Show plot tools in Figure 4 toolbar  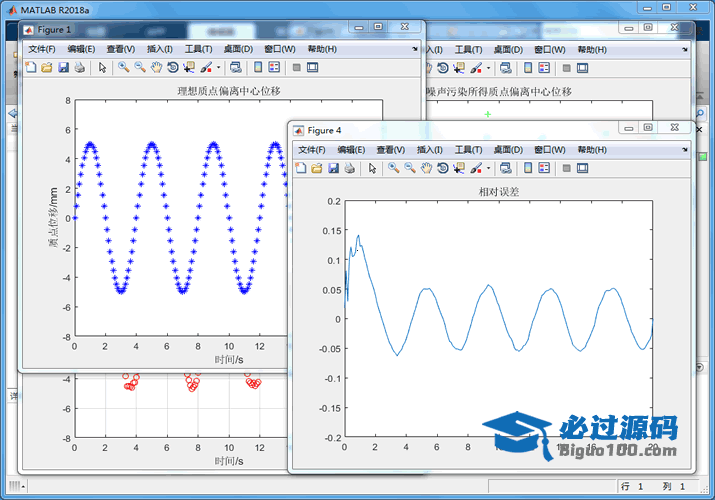(x=582, y=168)
